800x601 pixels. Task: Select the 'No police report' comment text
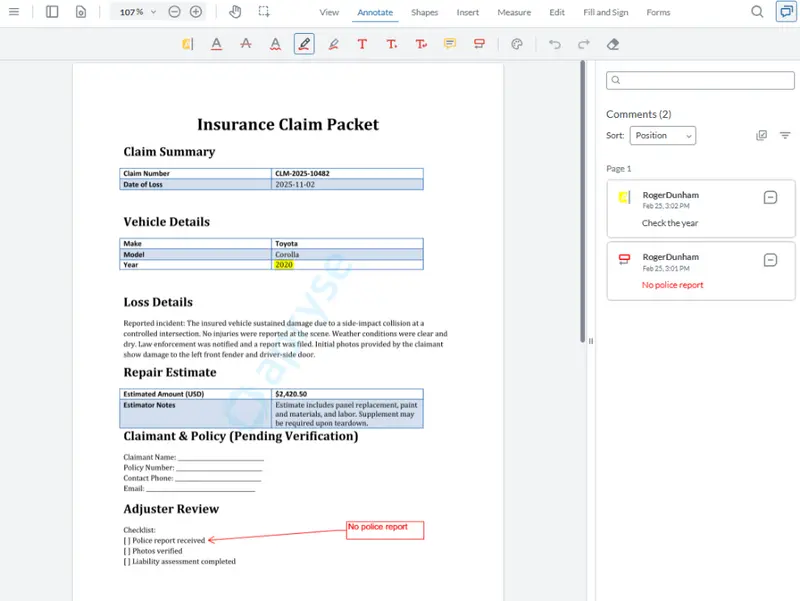(672, 285)
